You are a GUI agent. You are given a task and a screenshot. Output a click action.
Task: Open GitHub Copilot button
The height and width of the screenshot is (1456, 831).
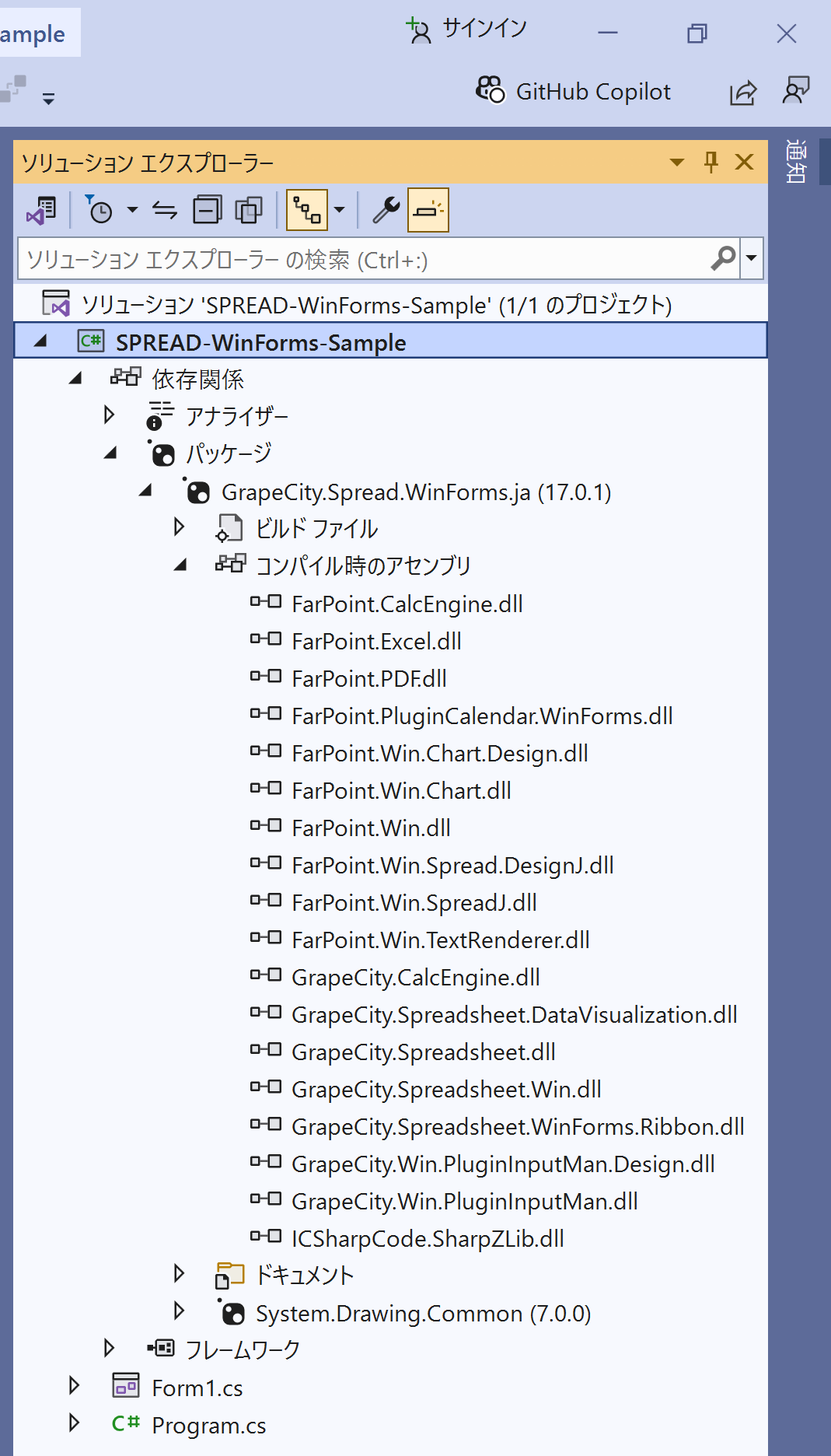click(573, 91)
